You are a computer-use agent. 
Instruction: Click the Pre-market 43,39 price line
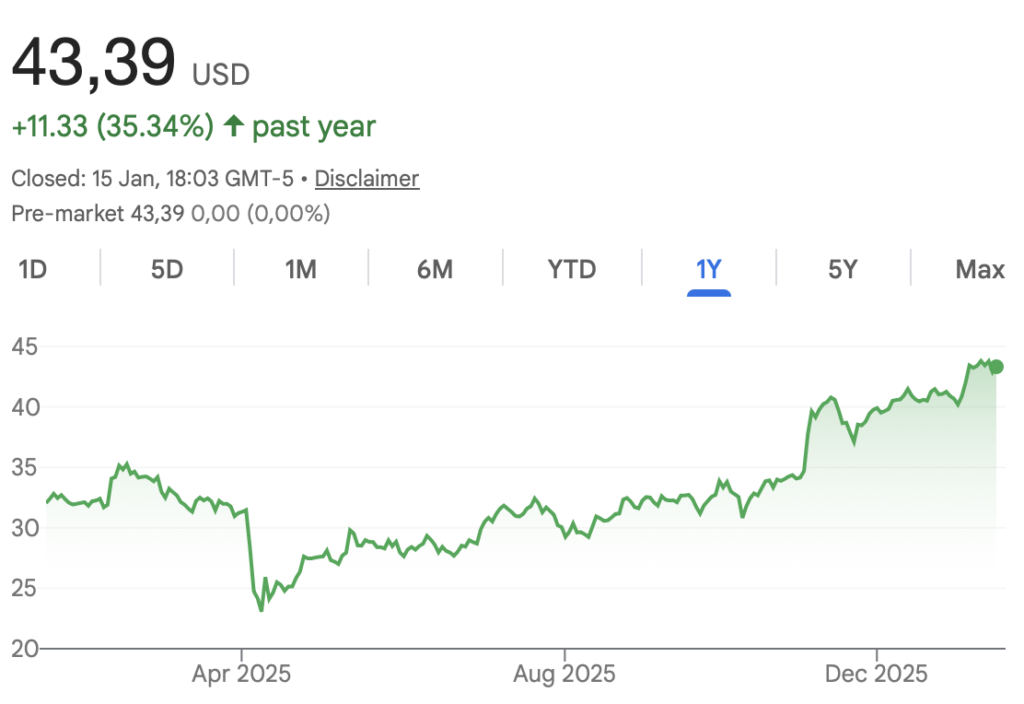click(x=170, y=213)
